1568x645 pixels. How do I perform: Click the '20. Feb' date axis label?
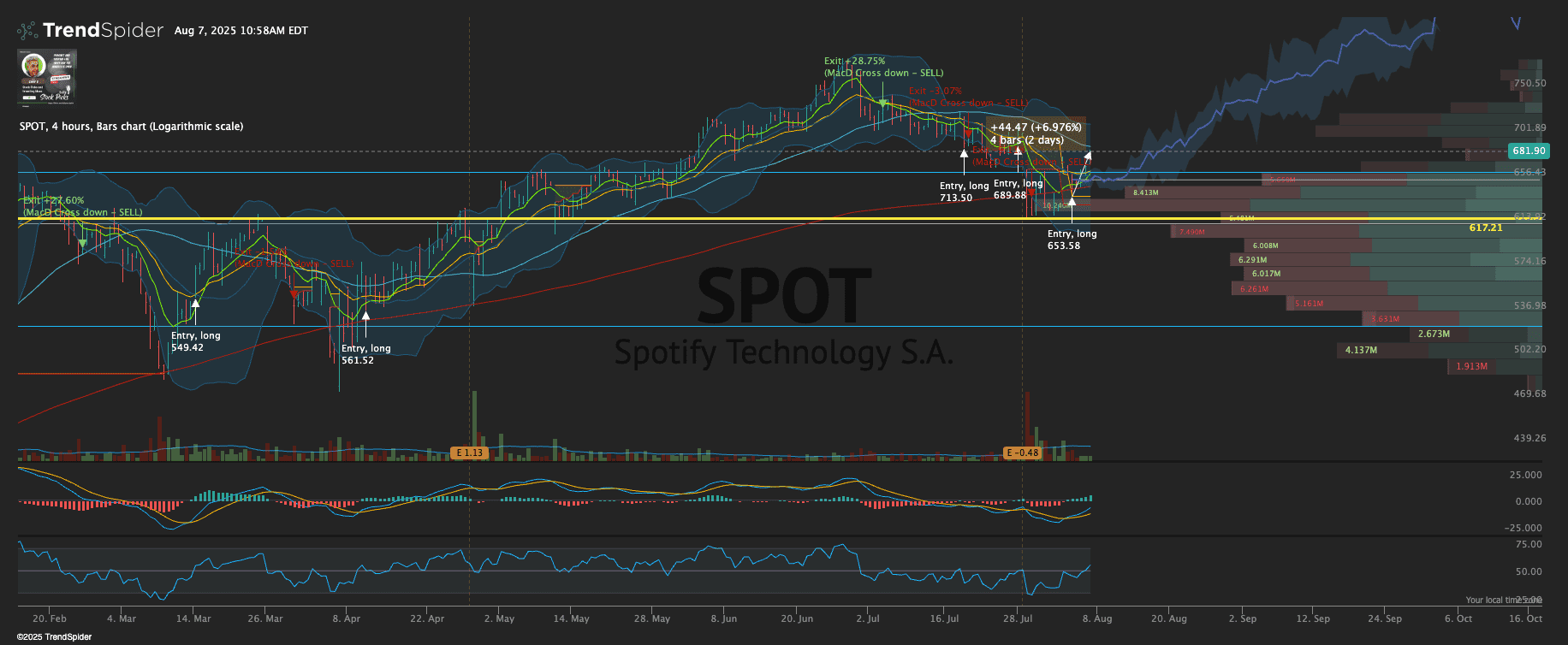pyautogui.click(x=50, y=618)
